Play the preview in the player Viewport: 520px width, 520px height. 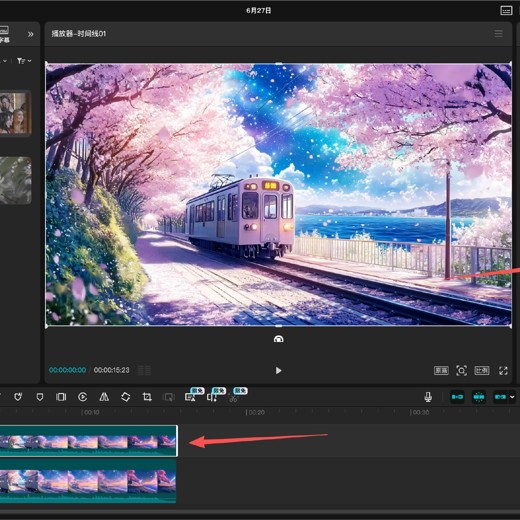(278, 370)
